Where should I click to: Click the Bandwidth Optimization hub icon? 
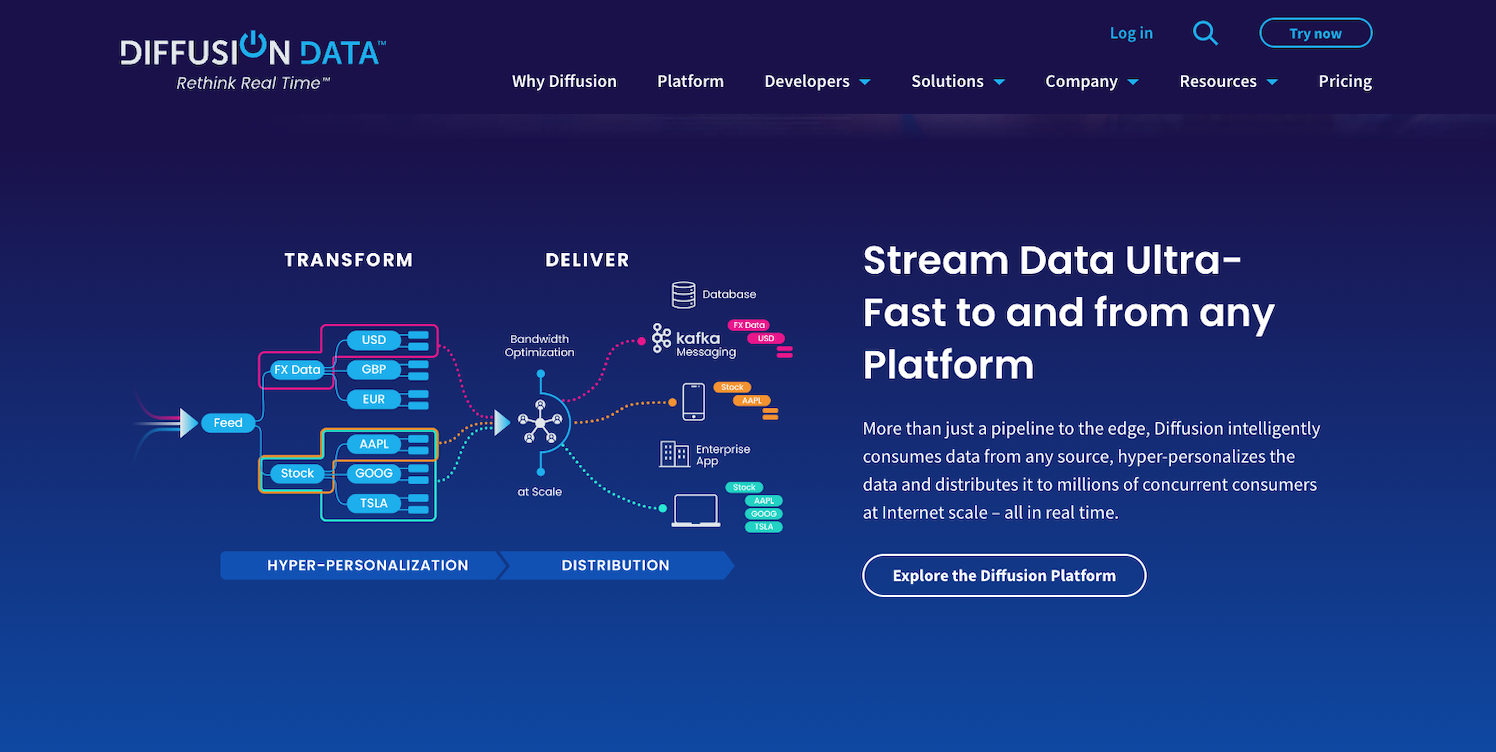(x=540, y=424)
